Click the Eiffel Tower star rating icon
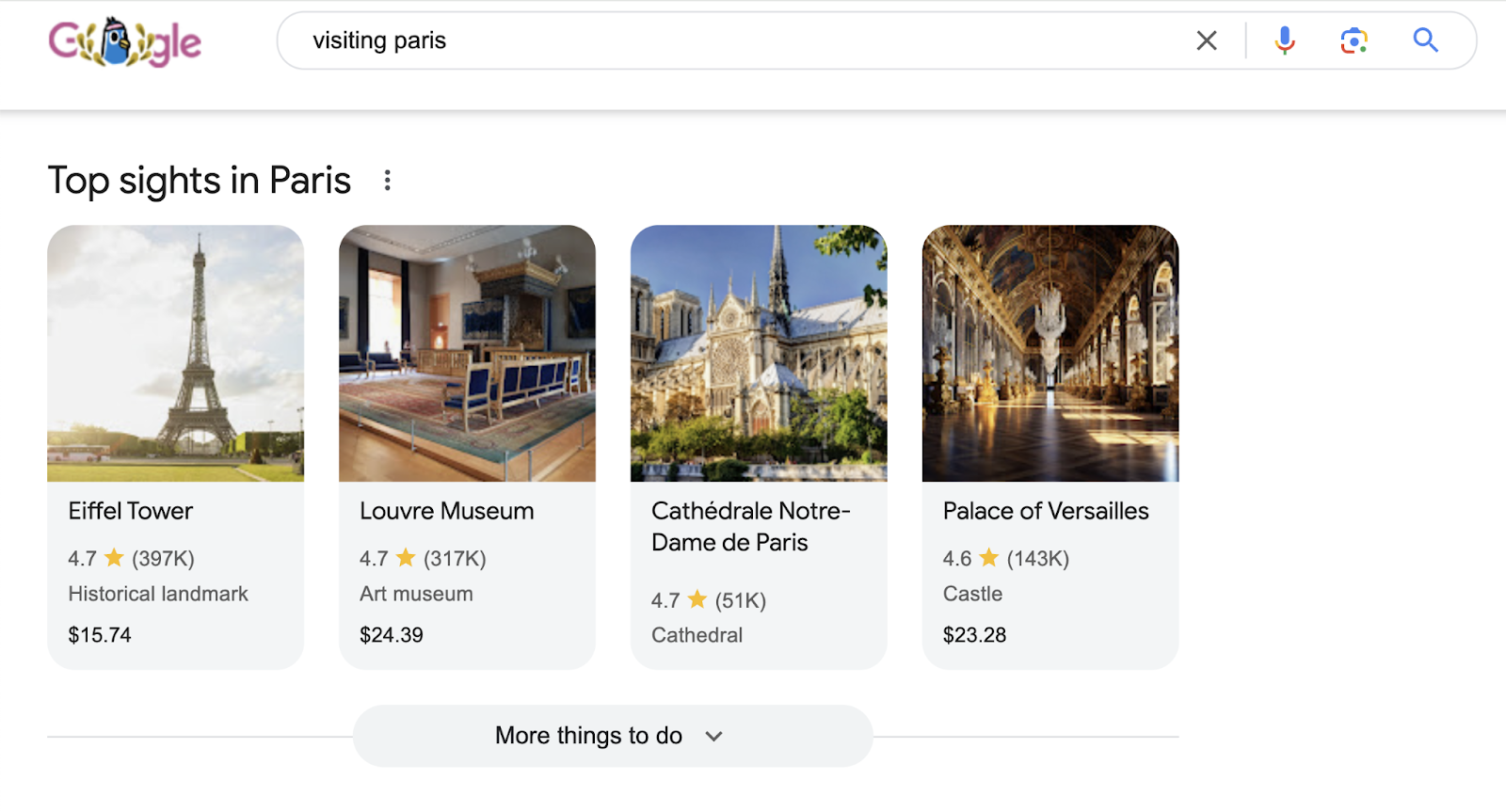The height and width of the screenshot is (812, 1506). point(114,558)
